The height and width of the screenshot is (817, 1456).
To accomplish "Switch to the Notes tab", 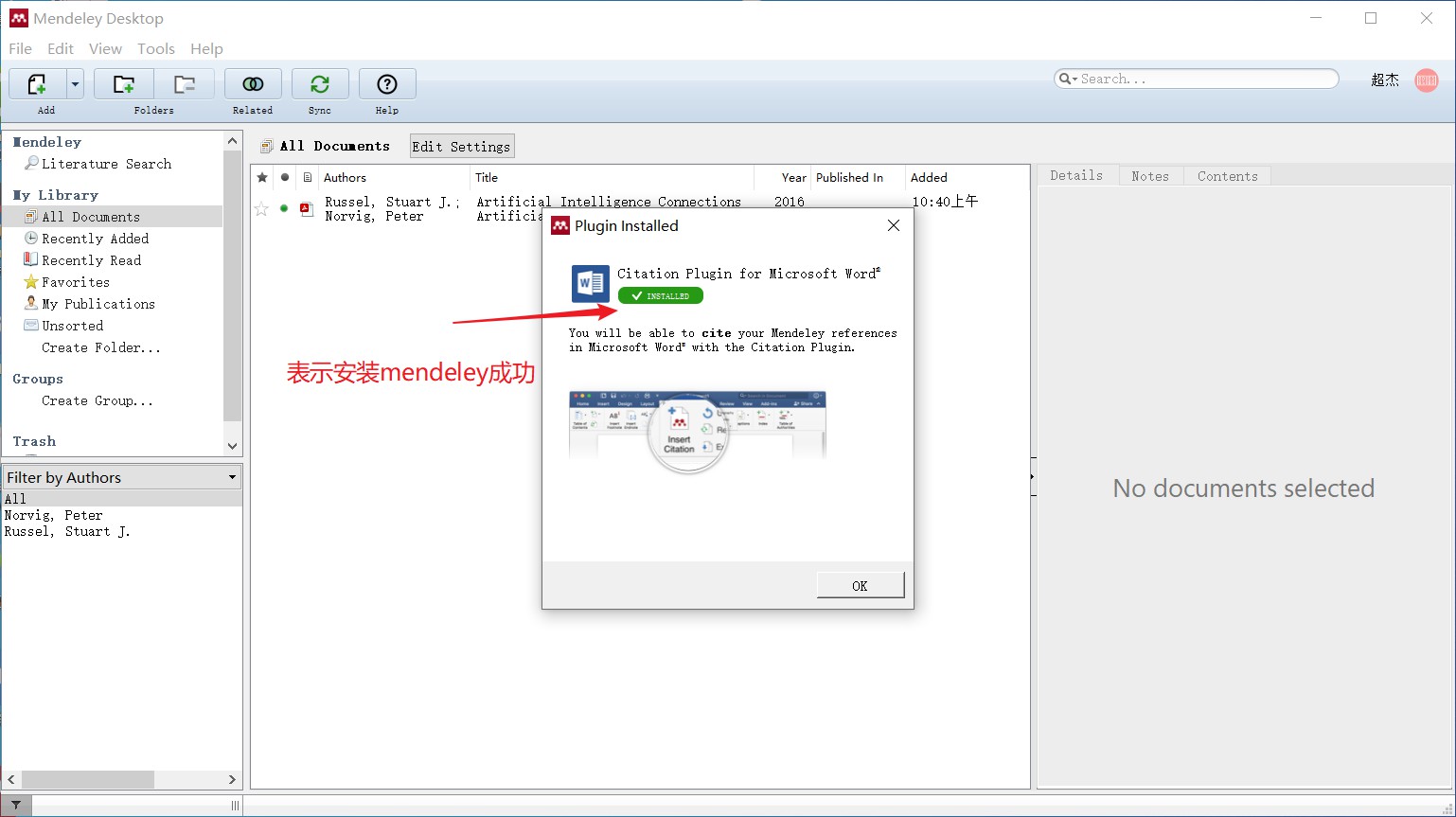I will coord(1150,176).
